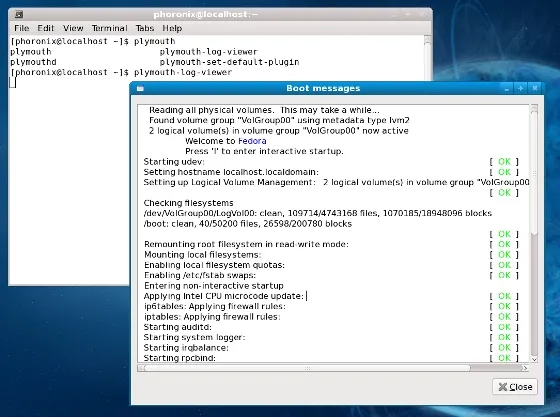Click 'iptables: Applying firewall rules:' line
This screenshot has width=560, height=417.
[x=212, y=317]
